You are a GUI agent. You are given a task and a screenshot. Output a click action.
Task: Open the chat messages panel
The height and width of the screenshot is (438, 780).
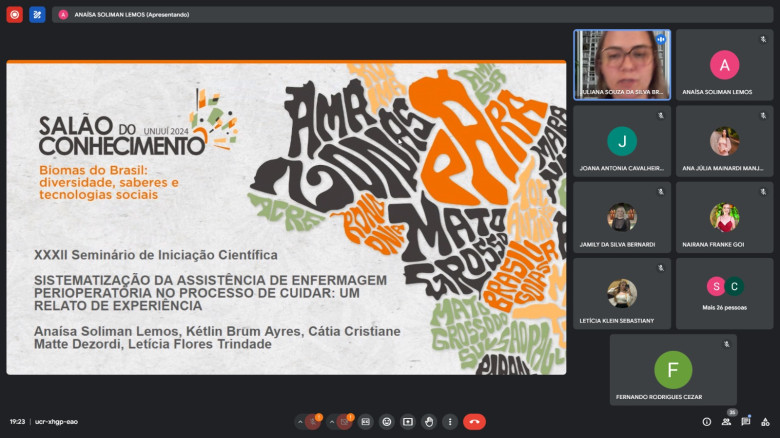point(746,422)
